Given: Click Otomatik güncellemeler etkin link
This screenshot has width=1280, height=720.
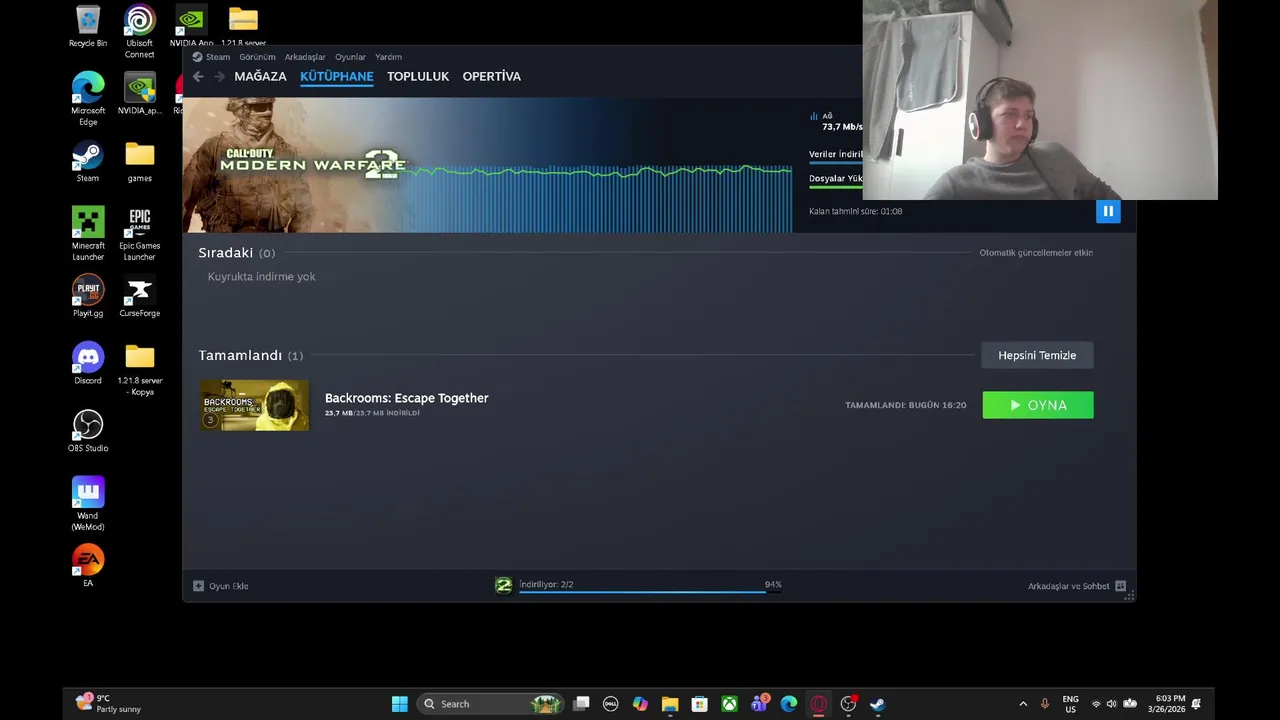Looking at the screenshot, I should pos(1036,253).
